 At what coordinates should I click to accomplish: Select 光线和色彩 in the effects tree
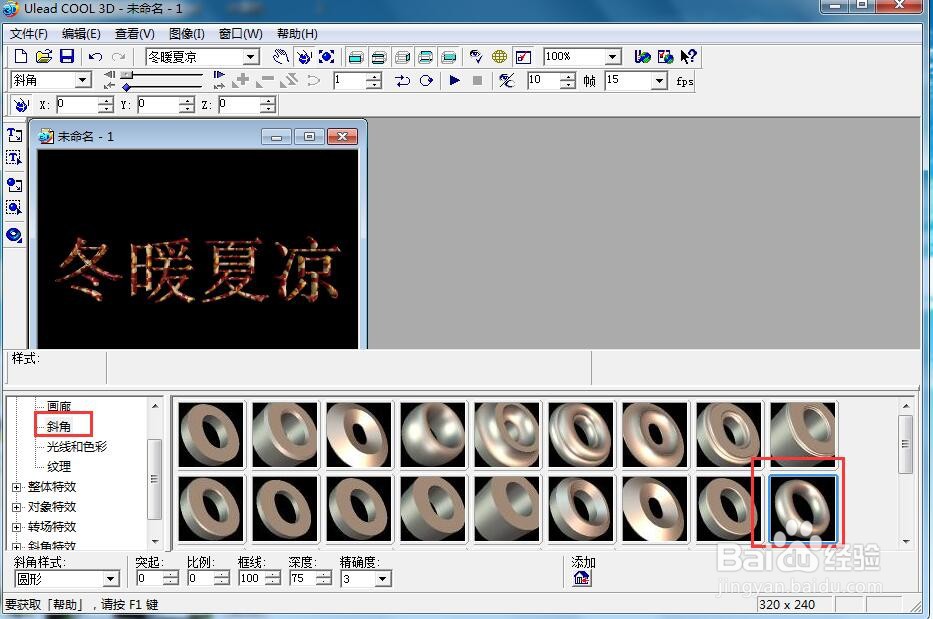coord(77,446)
